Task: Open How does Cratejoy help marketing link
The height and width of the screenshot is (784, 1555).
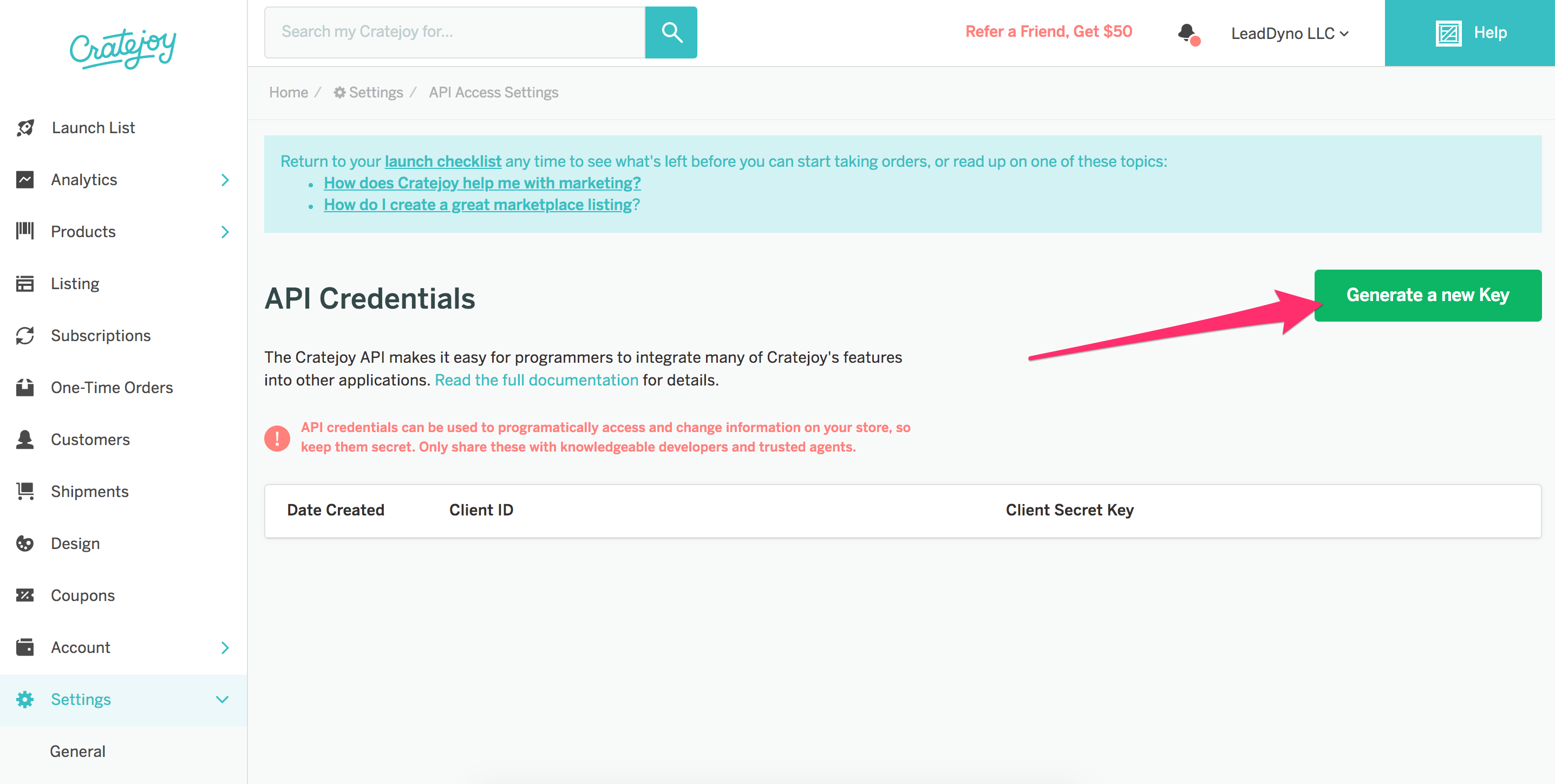Action: (x=482, y=183)
